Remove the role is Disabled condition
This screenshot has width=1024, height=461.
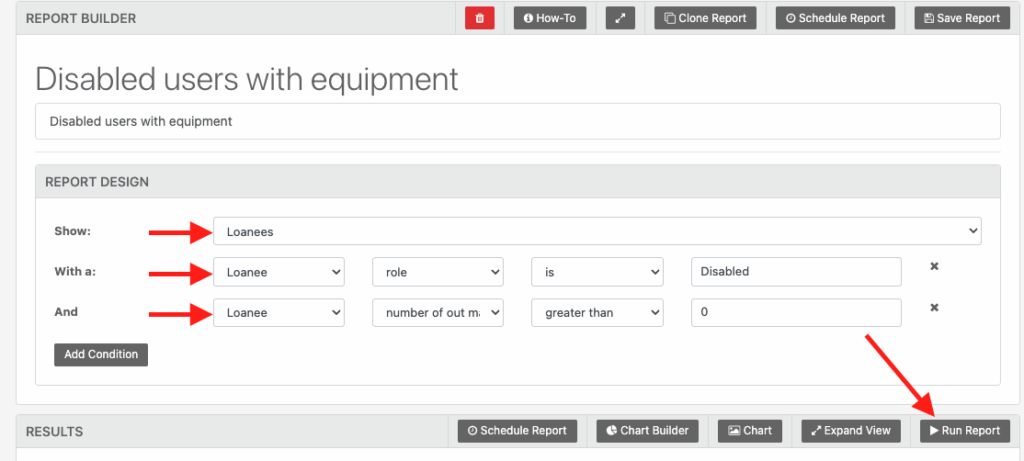point(935,266)
